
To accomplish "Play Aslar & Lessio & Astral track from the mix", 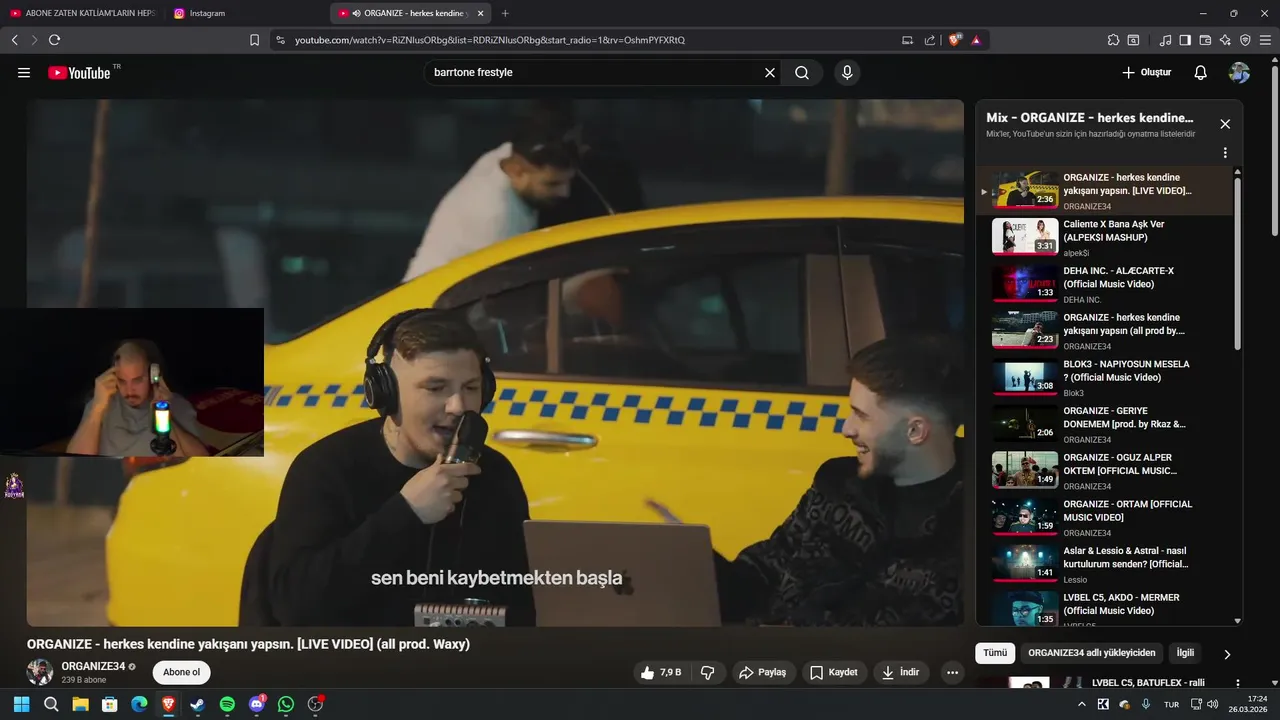I will [1105, 564].
